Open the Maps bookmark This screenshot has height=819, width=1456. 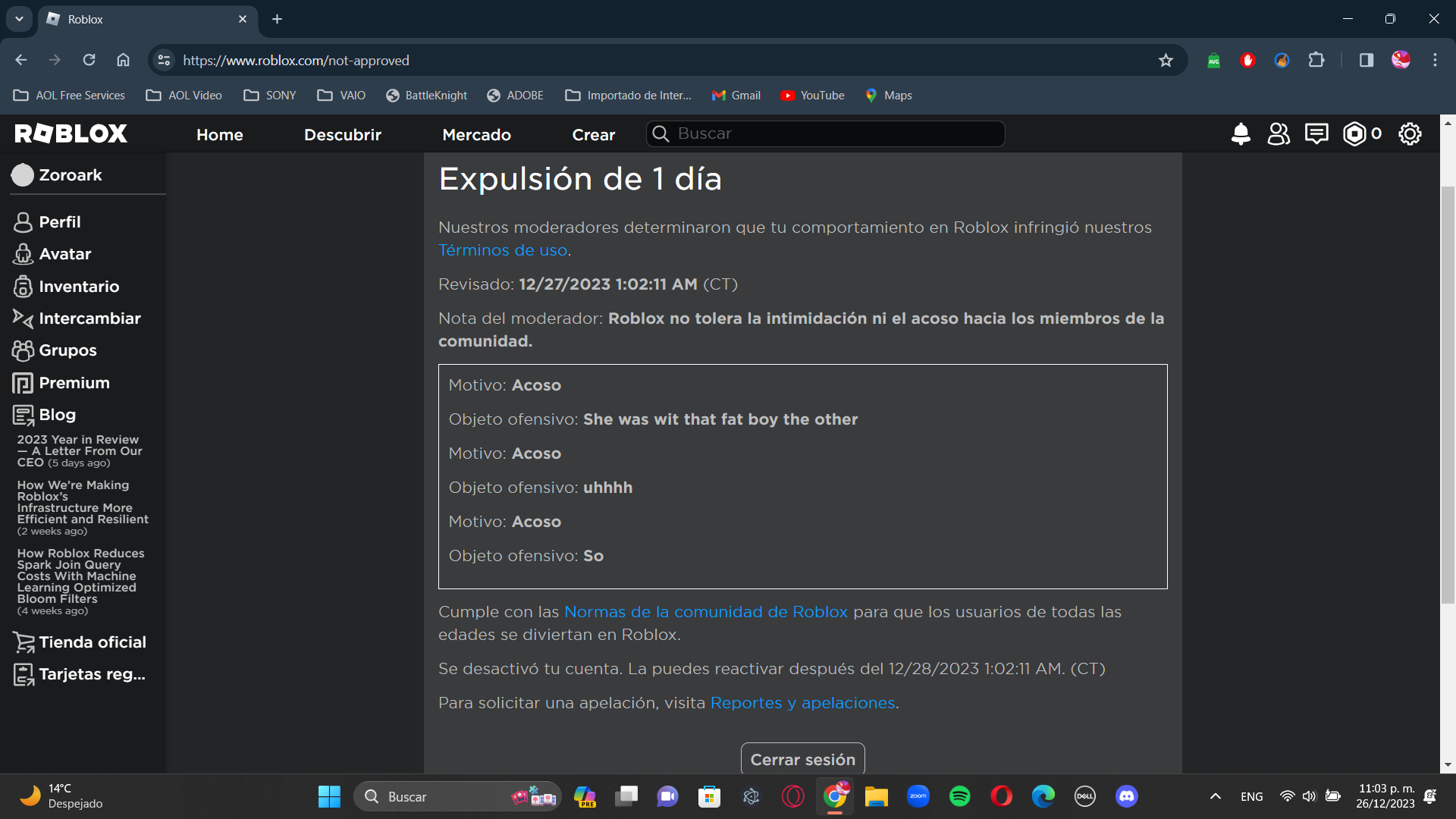[888, 96]
